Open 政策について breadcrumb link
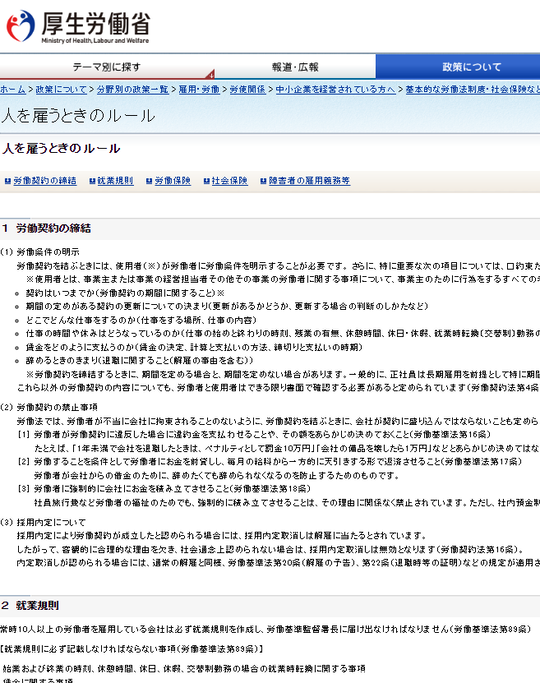Screen dimensions: 540x683 (61, 89)
